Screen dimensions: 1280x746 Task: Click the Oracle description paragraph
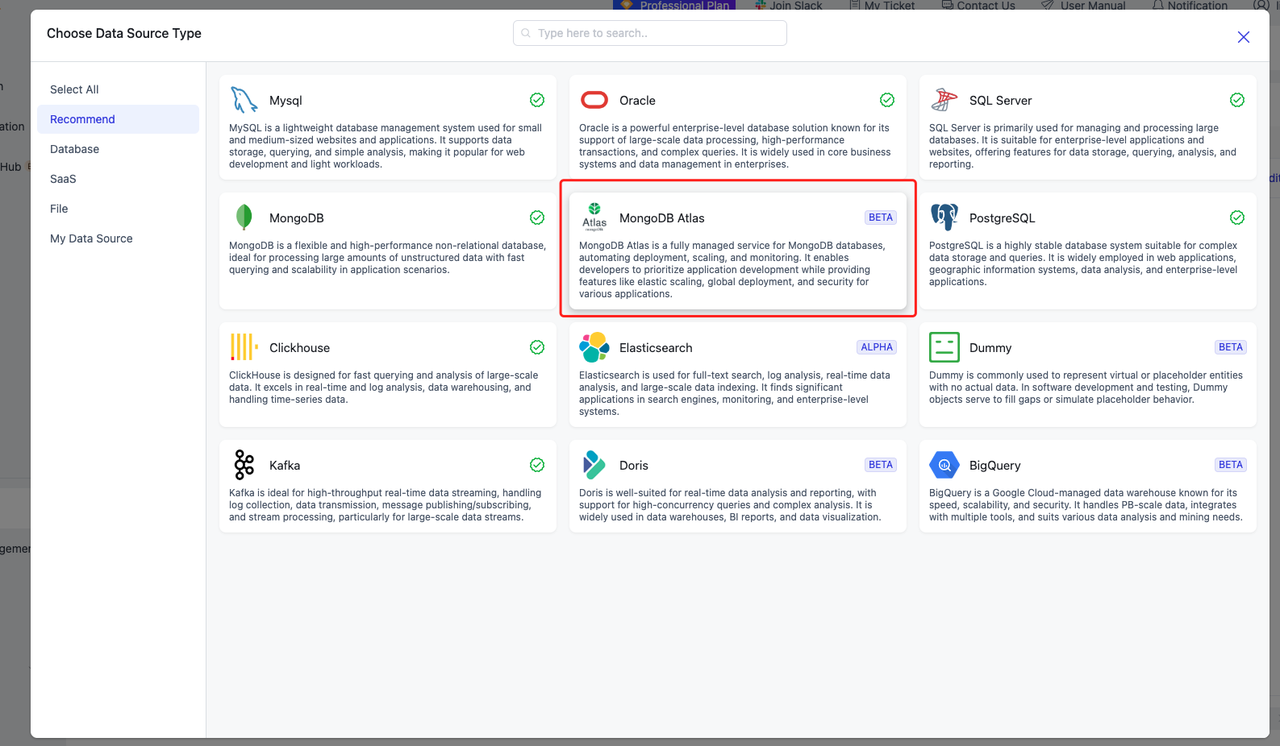tap(735, 146)
